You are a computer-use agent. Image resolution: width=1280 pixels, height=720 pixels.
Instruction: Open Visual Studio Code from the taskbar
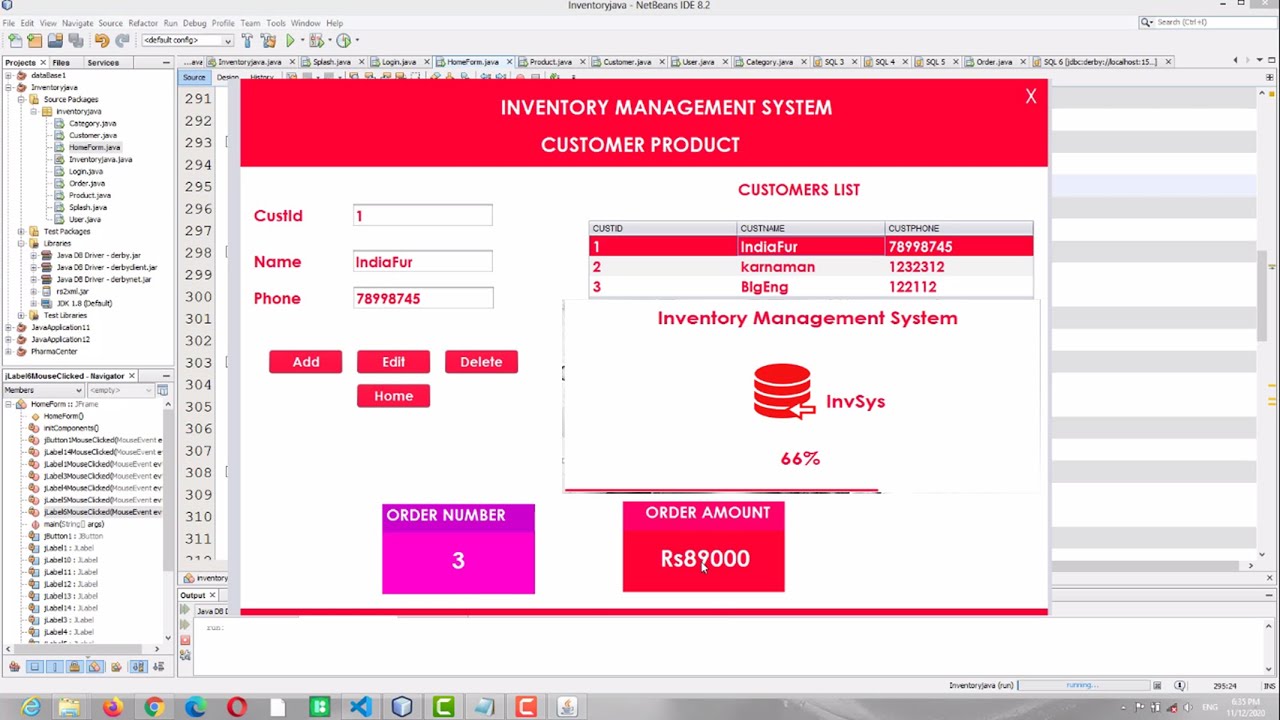(x=360, y=707)
